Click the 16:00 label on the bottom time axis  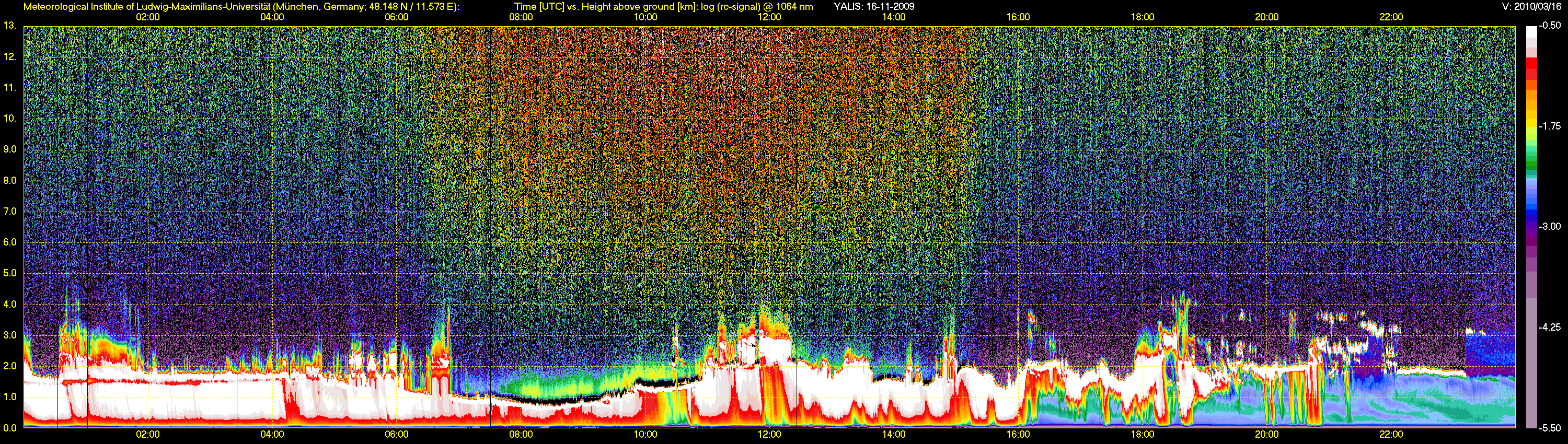(1018, 434)
